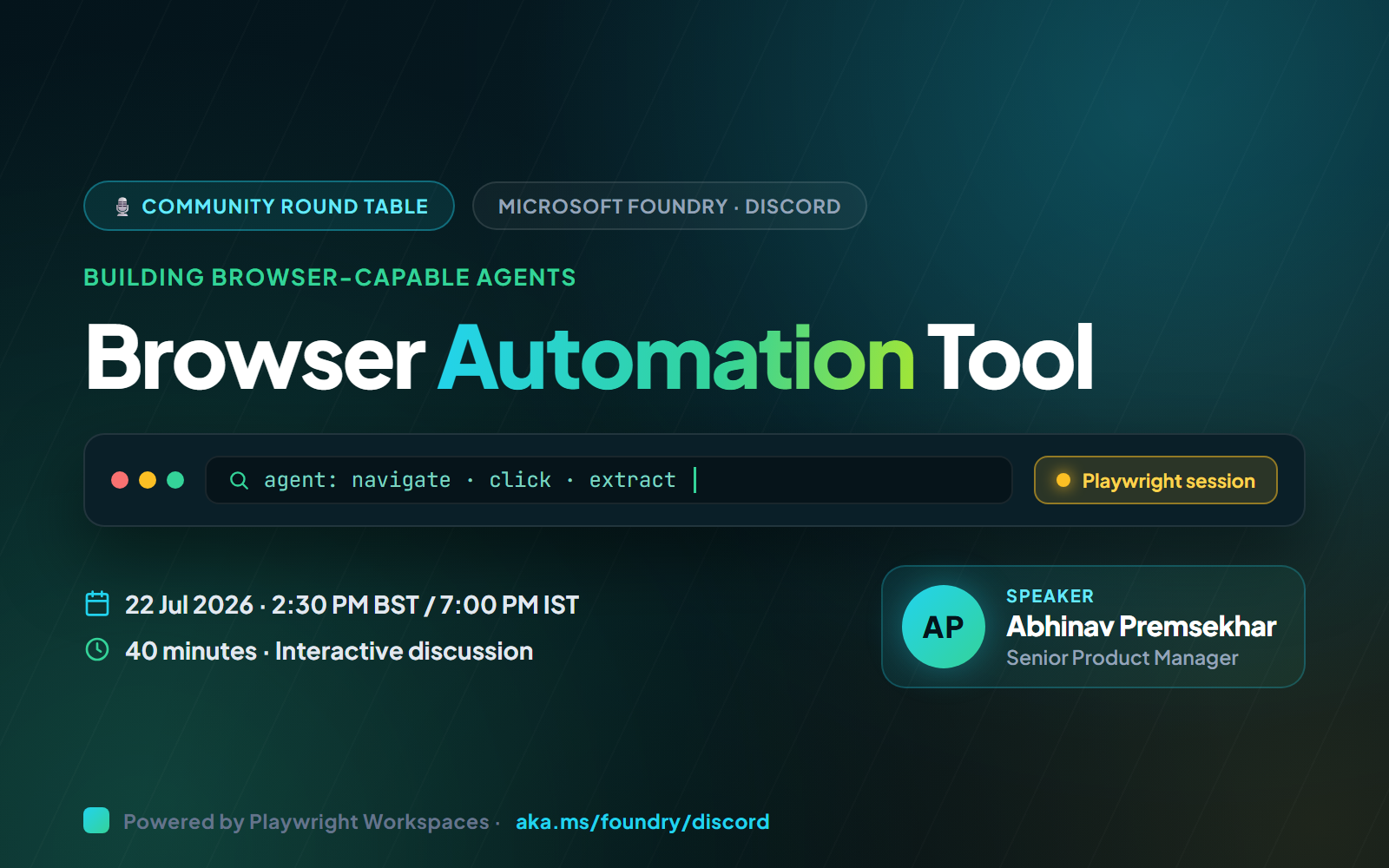
Task: Click the red window dot
Action: [x=120, y=480]
